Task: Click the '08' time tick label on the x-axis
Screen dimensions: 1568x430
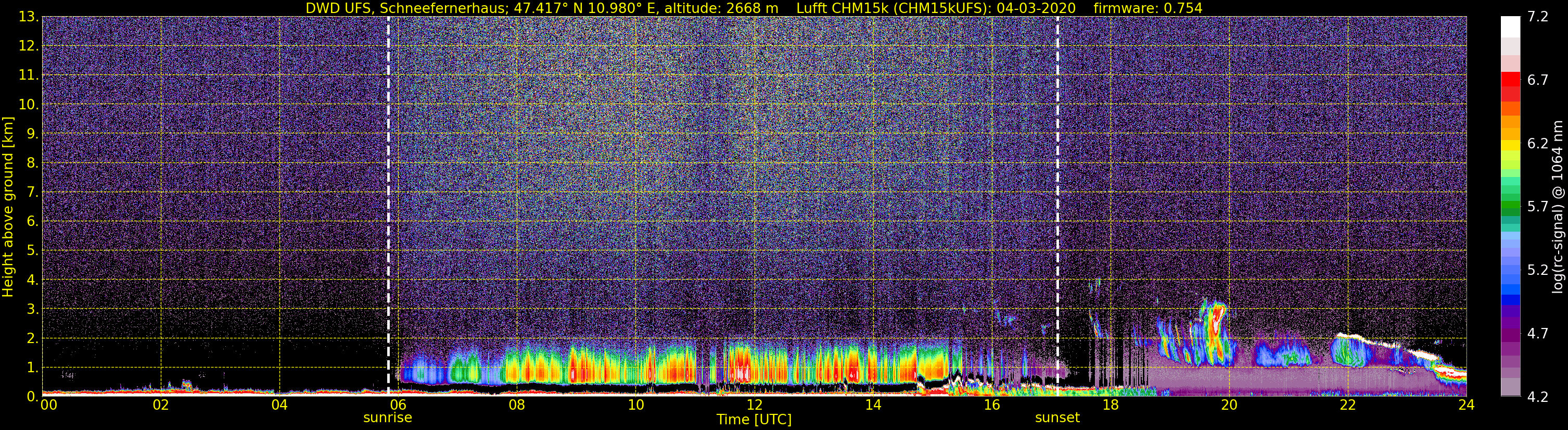Action: 517,405
